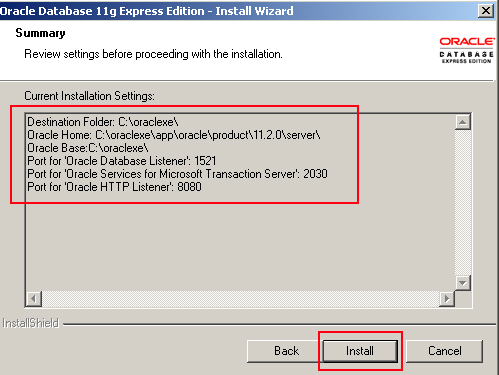This screenshot has width=499, height=375.
Task: Click empty area inside the settings text box
Action: click(x=240, y=247)
